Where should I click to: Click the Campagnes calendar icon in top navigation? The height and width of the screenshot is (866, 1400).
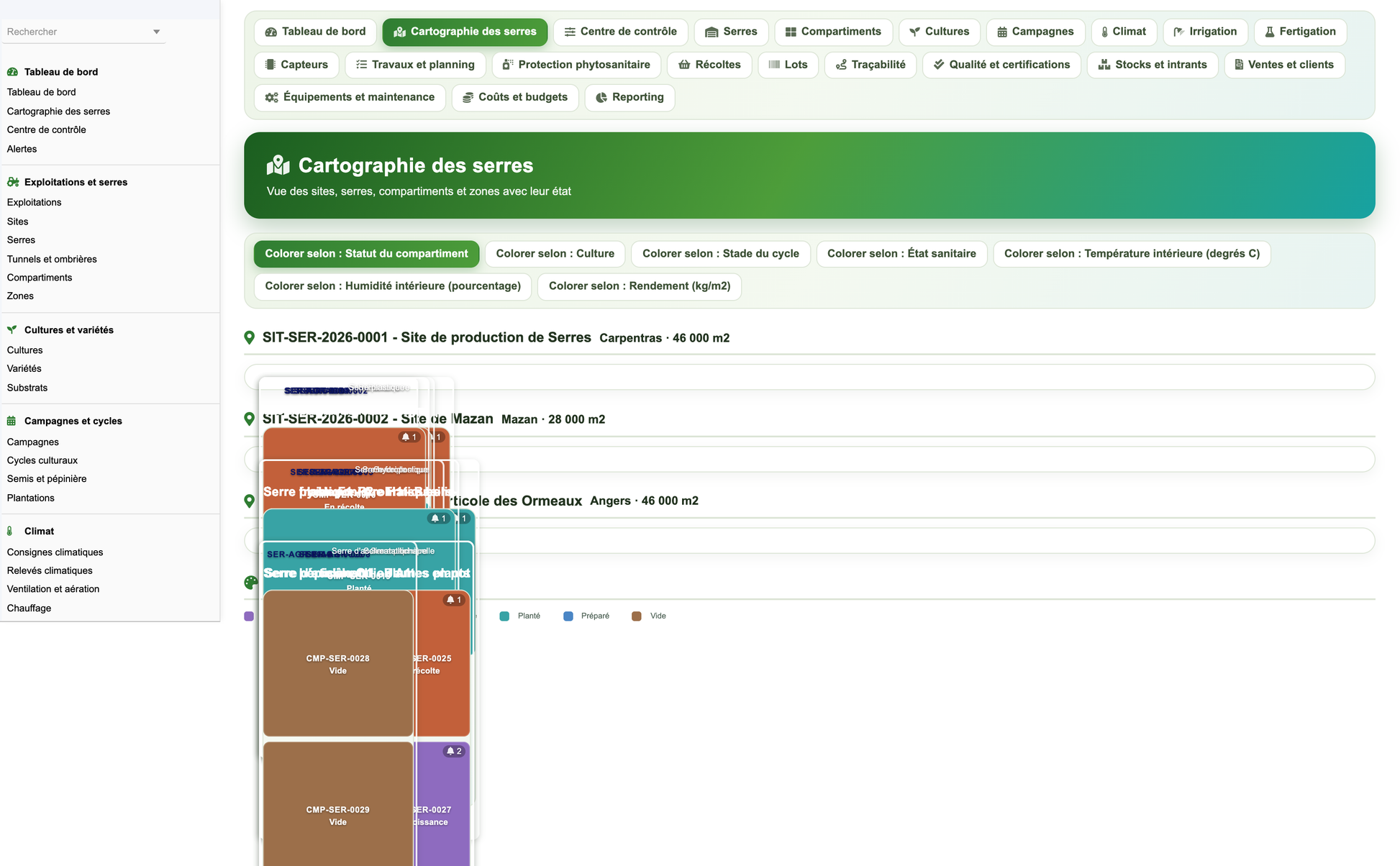tap(1002, 32)
